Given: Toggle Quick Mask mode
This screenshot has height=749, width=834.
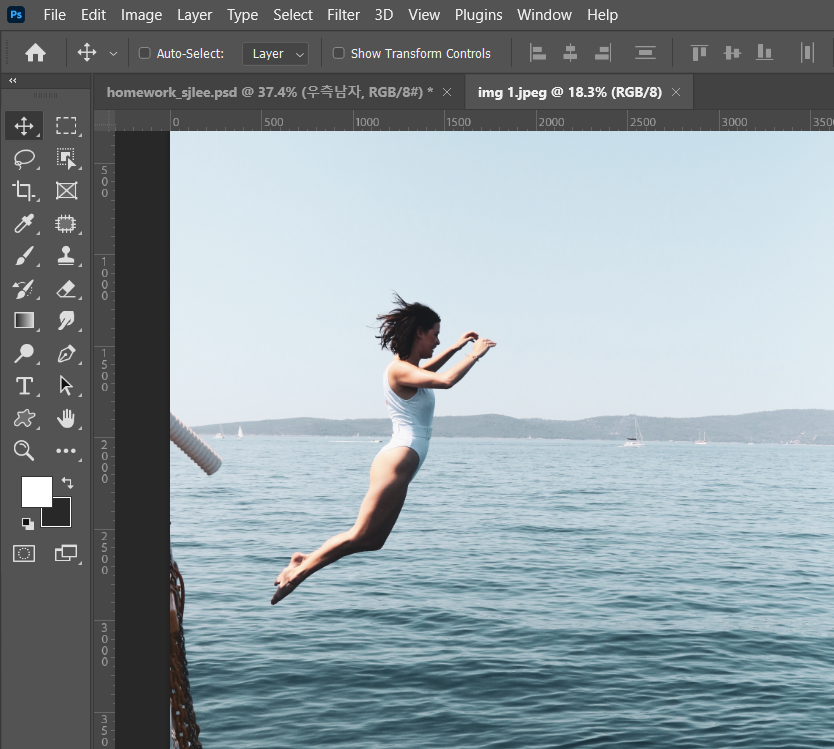Looking at the screenshot, I should [x=24, y=553].
